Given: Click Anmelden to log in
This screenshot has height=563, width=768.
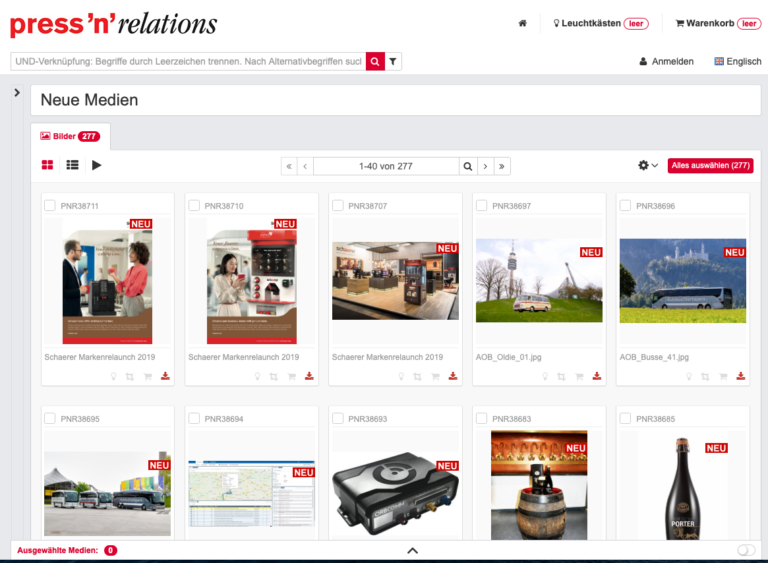Looking at the screenshot, I should (x=667, y=61).
